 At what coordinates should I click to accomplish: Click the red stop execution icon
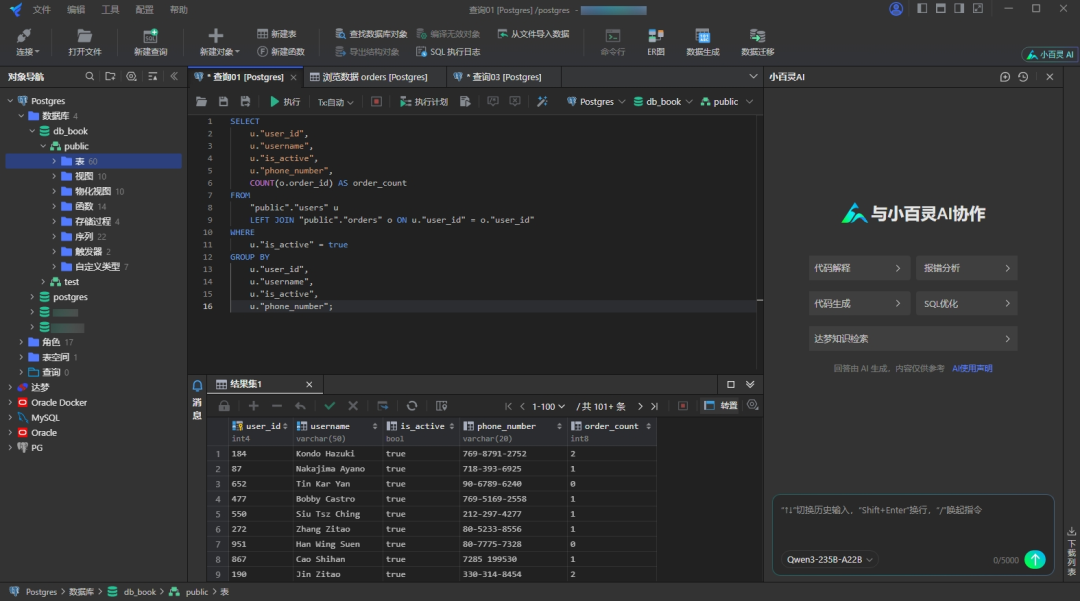(x=376, y=102)
